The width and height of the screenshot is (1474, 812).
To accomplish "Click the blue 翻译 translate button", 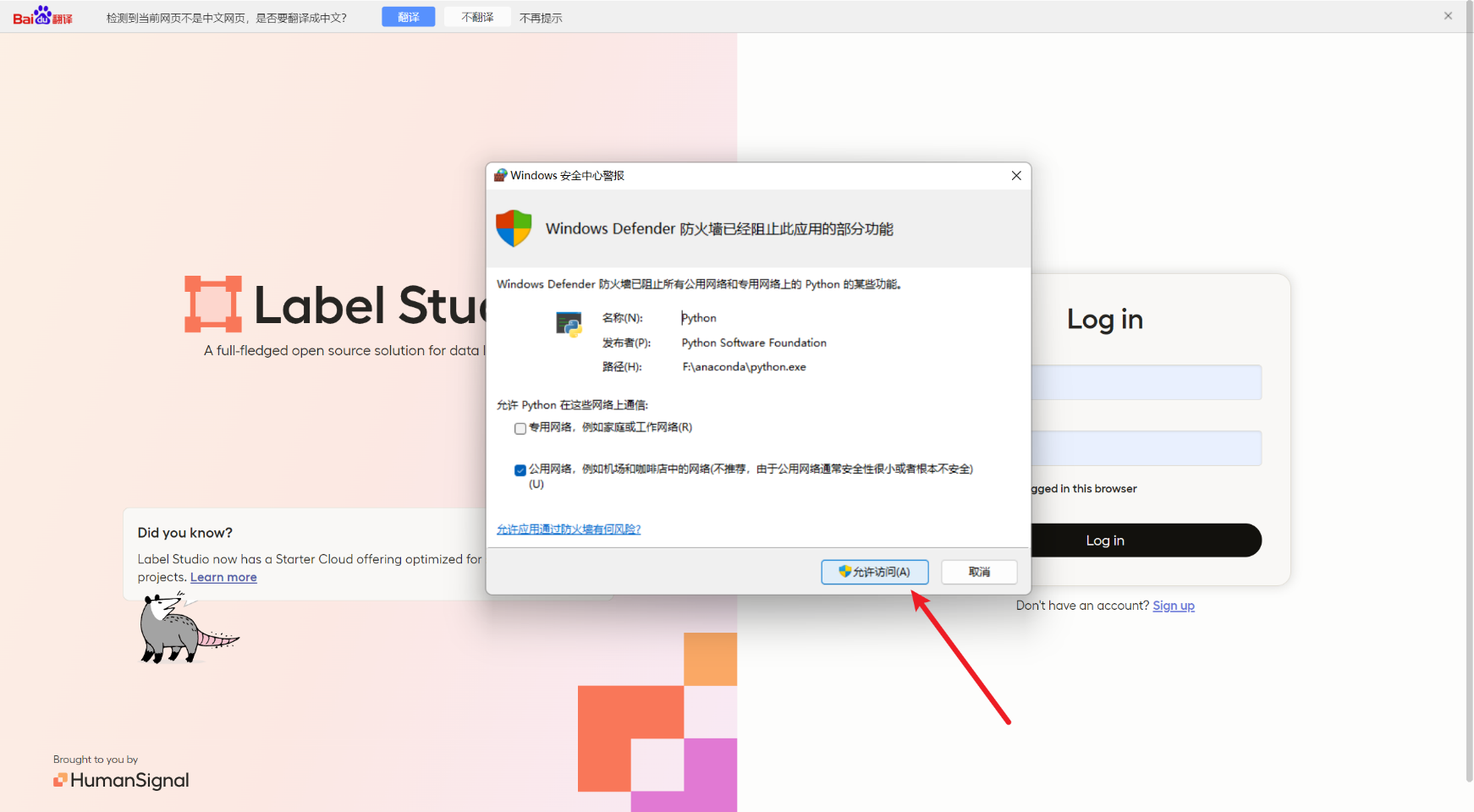I will (x=408, y=17).
